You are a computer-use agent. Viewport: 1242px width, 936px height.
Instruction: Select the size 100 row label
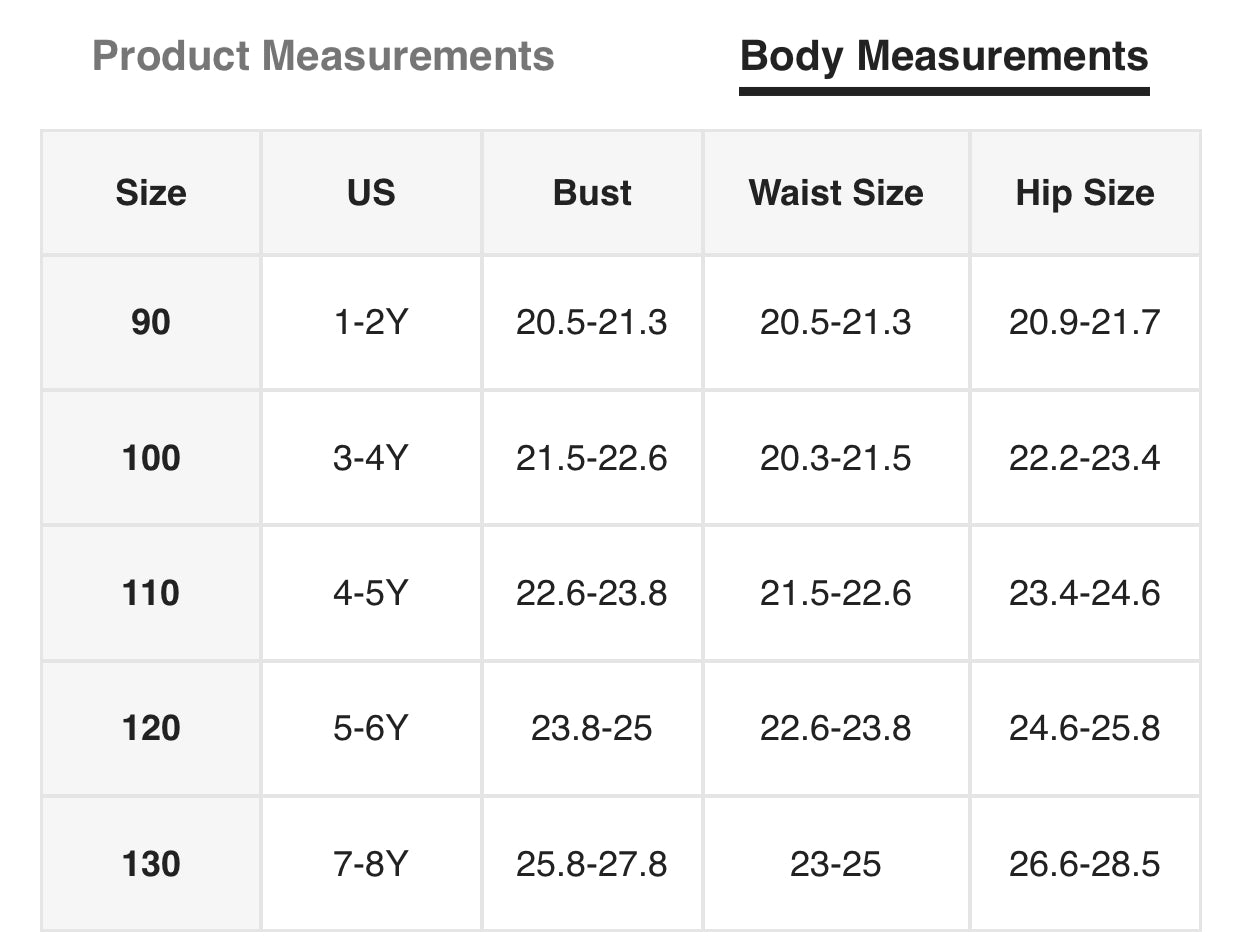pyautogui.click(x=151, y=458)
